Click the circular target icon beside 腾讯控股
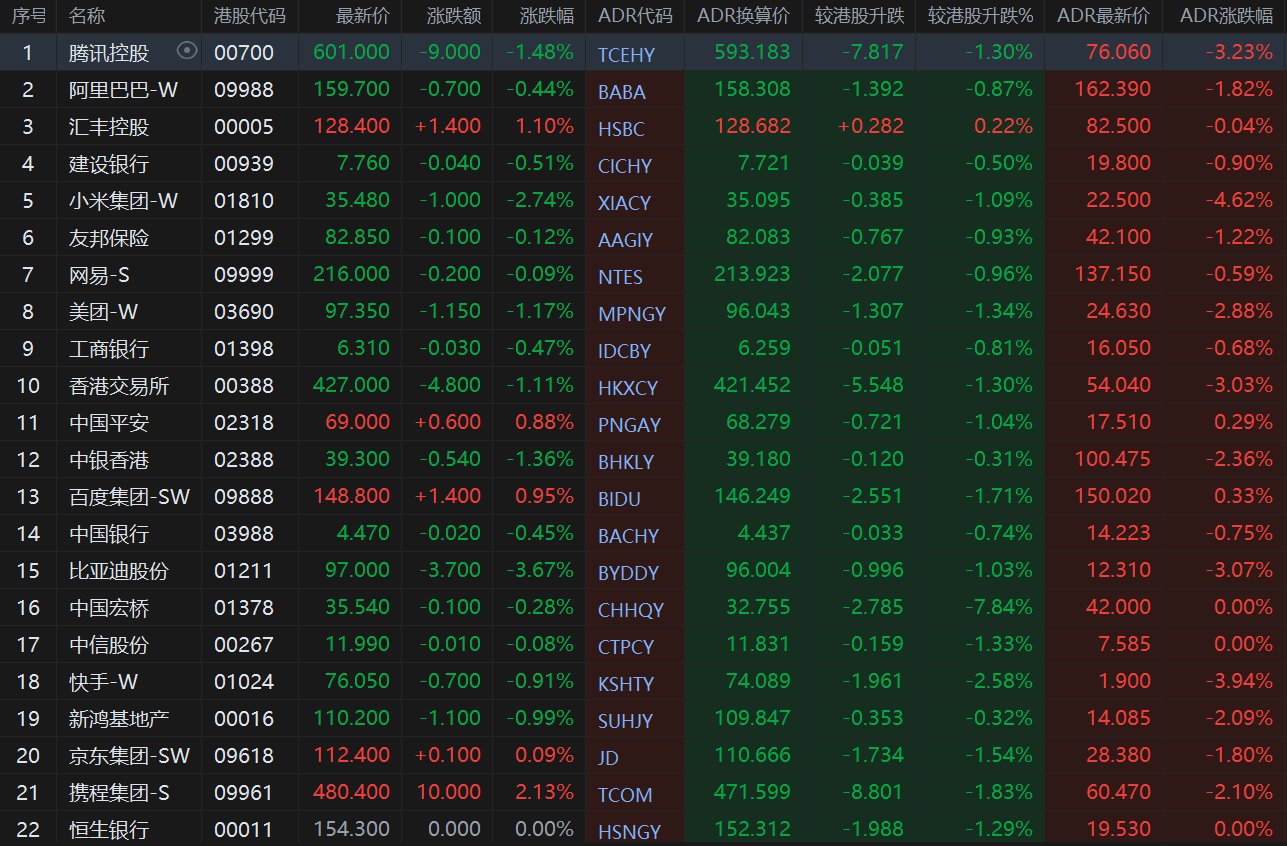This screenshot has height=846, width=1287. point(187,51)
